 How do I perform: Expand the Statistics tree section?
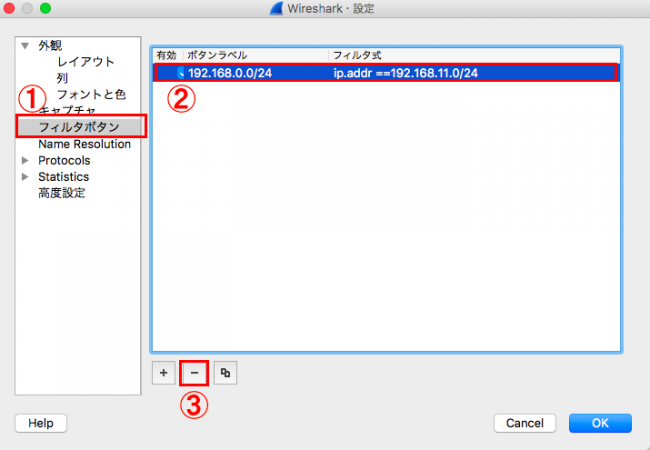(25, 177)
